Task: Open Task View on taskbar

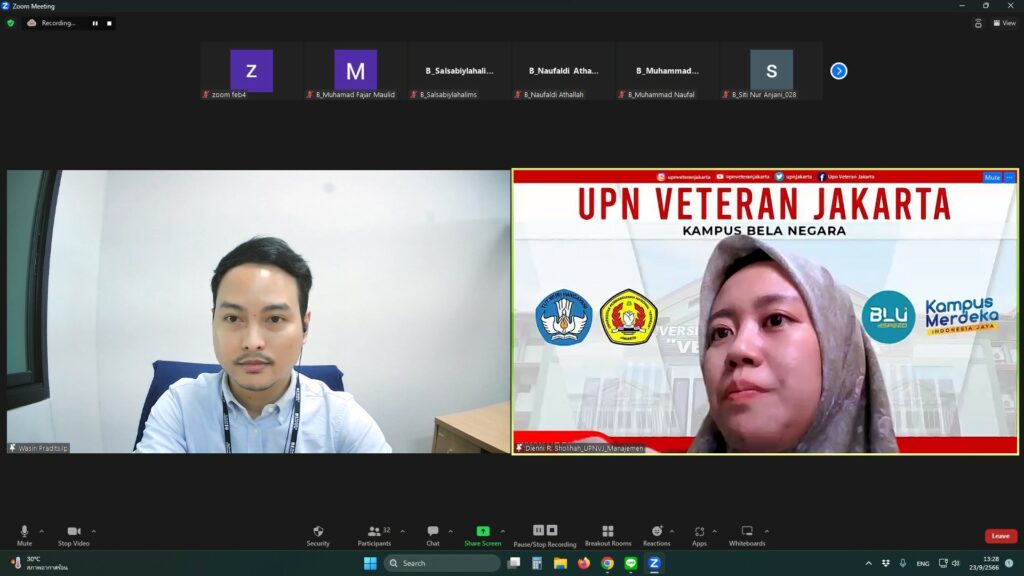Action: [514, 563]
